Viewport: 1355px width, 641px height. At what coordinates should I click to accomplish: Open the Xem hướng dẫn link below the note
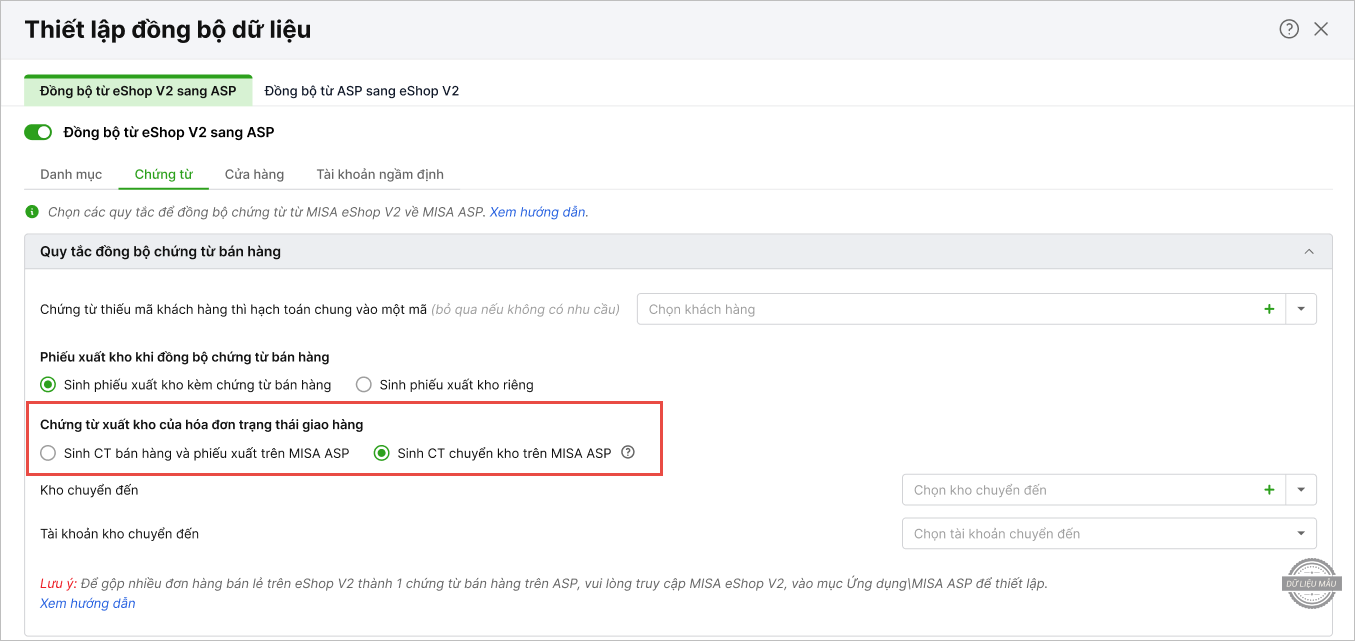tap(88, 603)
